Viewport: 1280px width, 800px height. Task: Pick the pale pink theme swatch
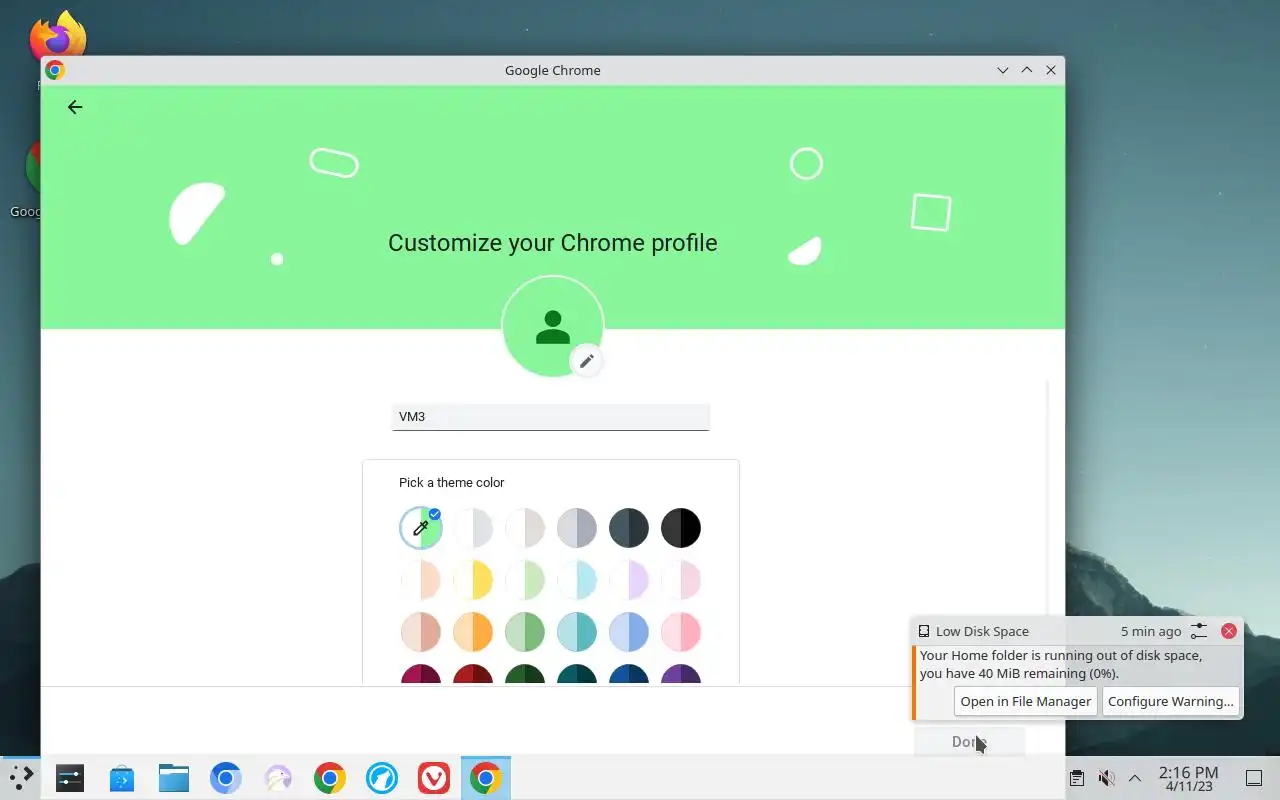coord(681,580)
